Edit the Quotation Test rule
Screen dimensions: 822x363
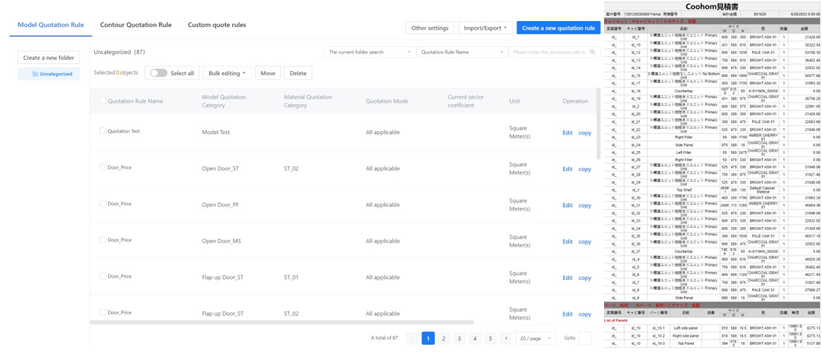click(x=567, y=133)
